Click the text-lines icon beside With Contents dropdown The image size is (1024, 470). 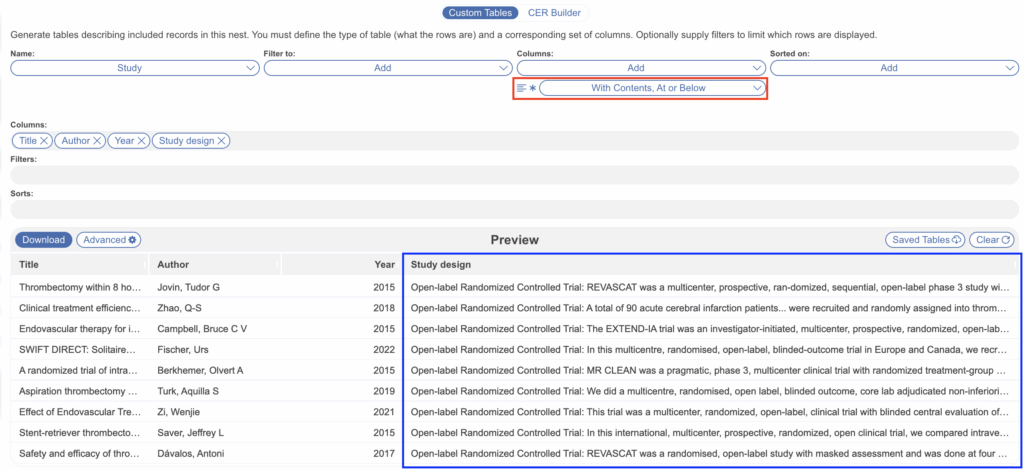[x=521, y=88]
